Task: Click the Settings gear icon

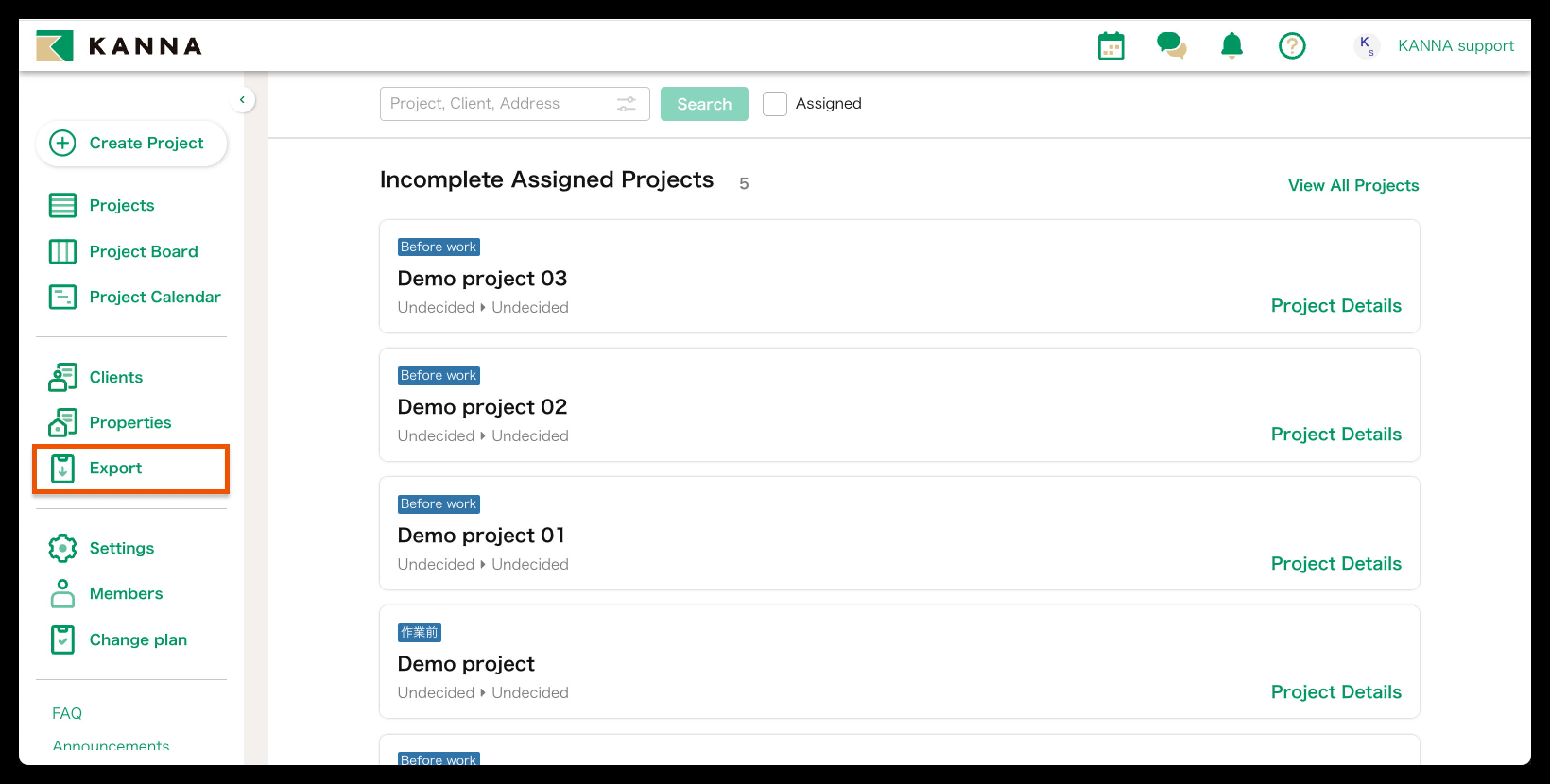Action: 62,548
